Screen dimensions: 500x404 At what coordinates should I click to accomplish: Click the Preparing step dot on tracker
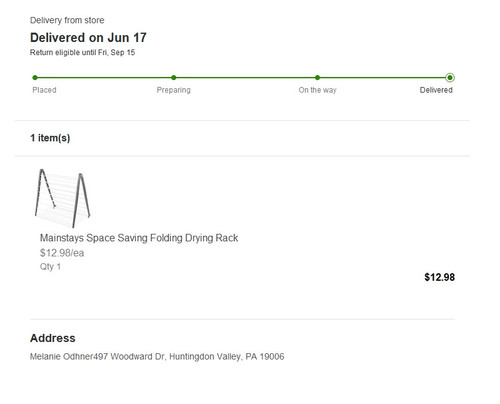(174, 78)
